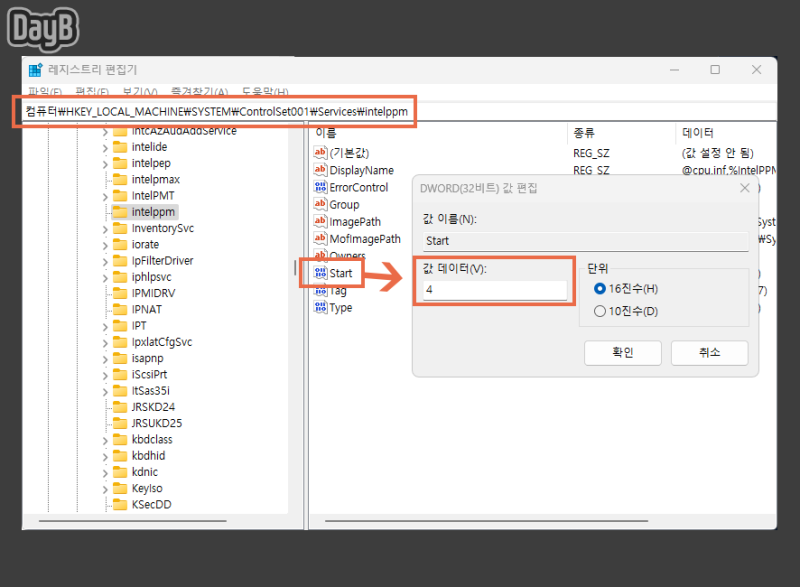Click the DisplayName string value icon

pyautogui.click(x=320, y=169)
